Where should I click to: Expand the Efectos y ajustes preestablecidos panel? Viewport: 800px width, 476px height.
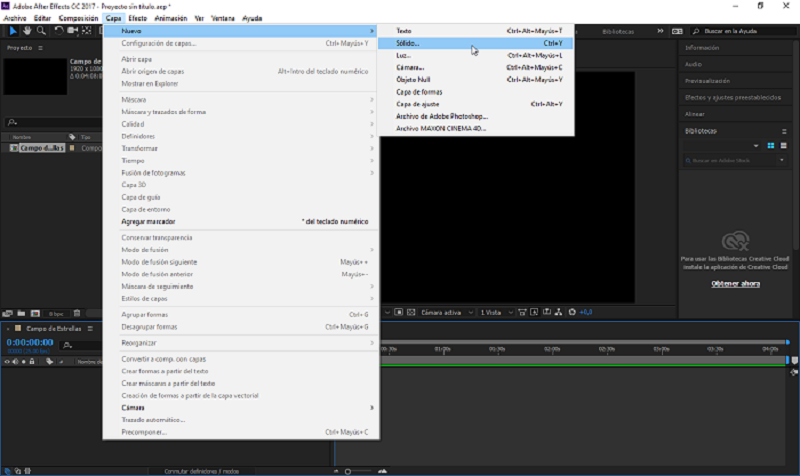point(733,97)
